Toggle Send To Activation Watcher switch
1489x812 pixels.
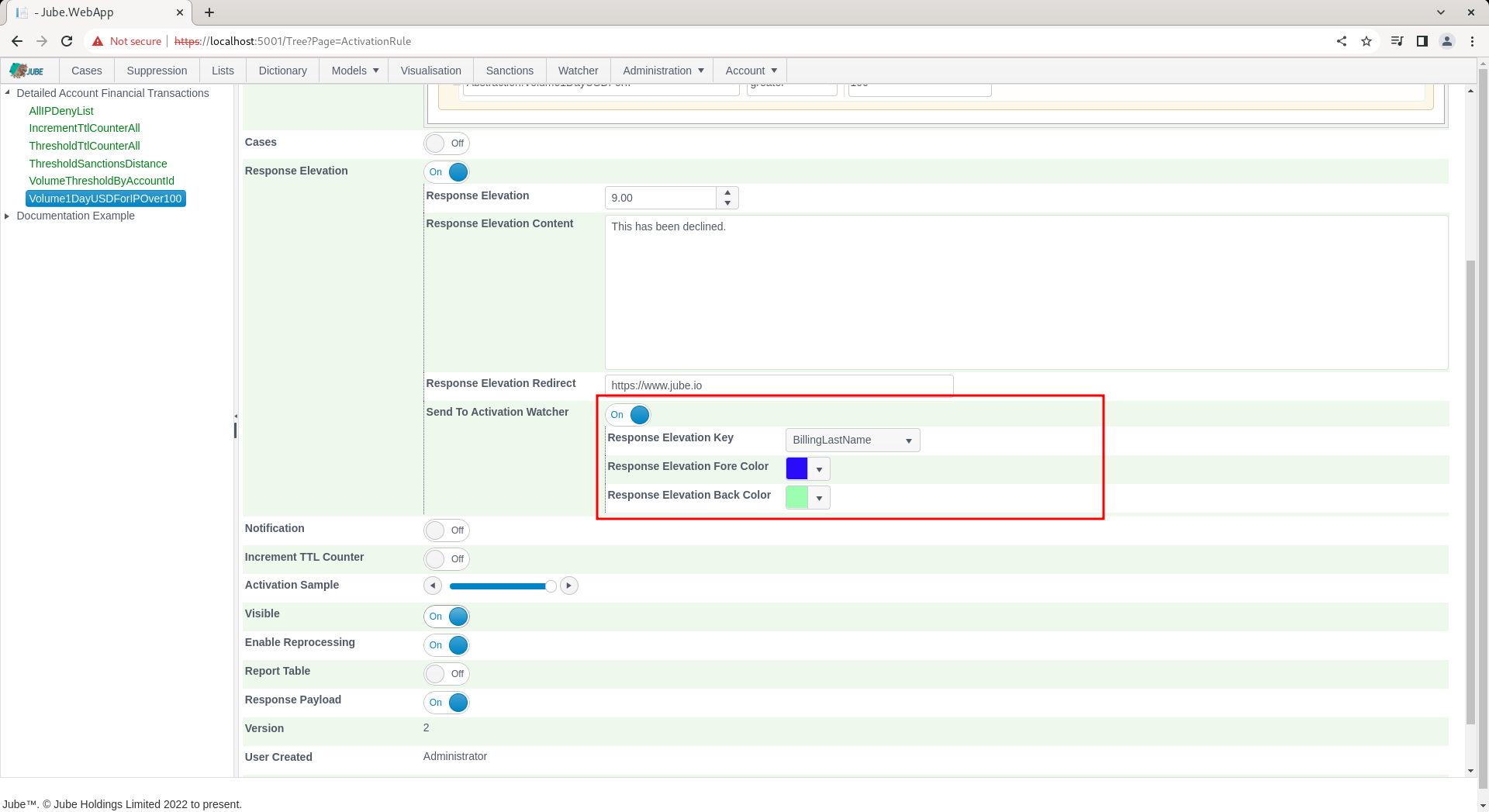point(628,415)
